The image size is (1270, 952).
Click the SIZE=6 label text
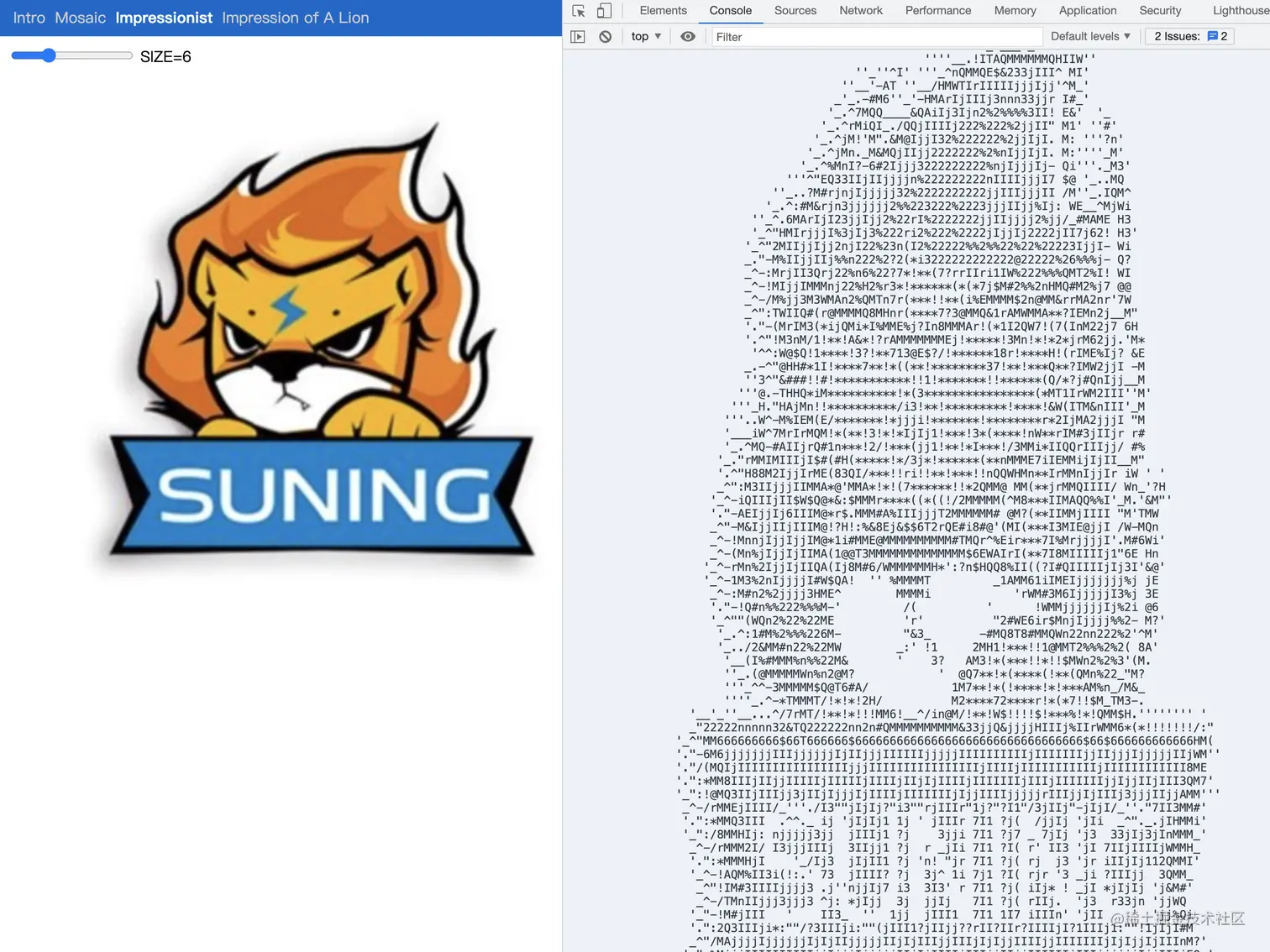[165, 57]
